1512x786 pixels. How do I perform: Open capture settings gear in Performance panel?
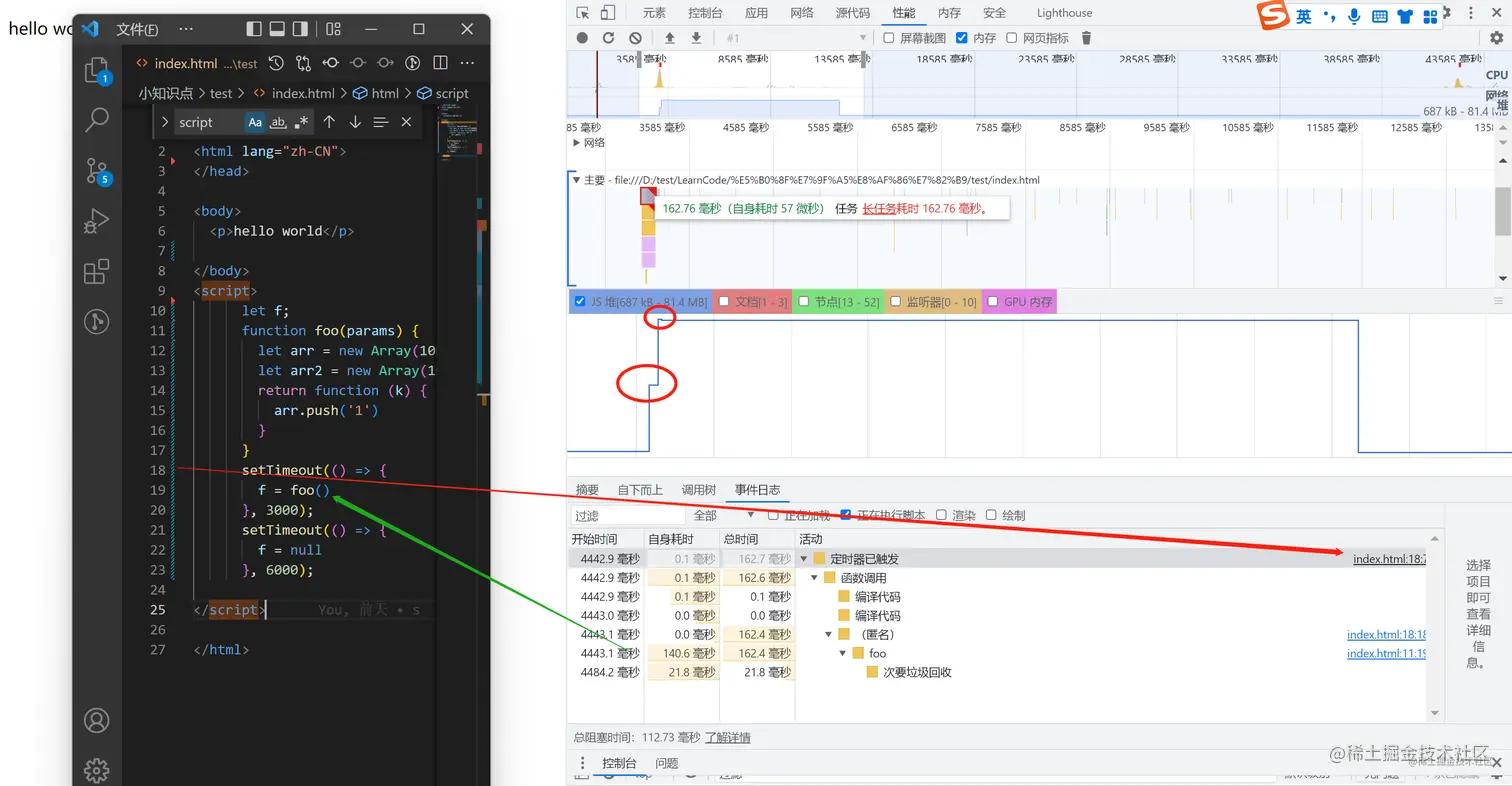1497,38
